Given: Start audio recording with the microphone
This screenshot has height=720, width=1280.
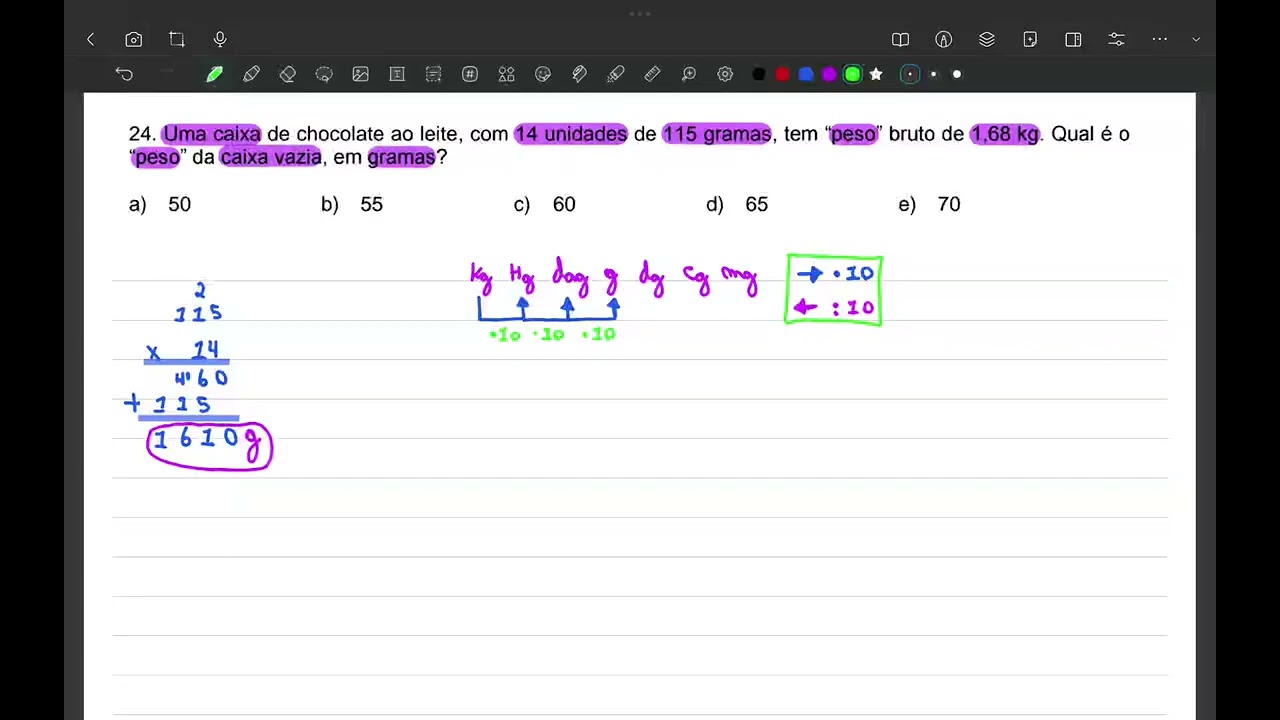Looking at the screenshot, I should click(x=220, y=40).
